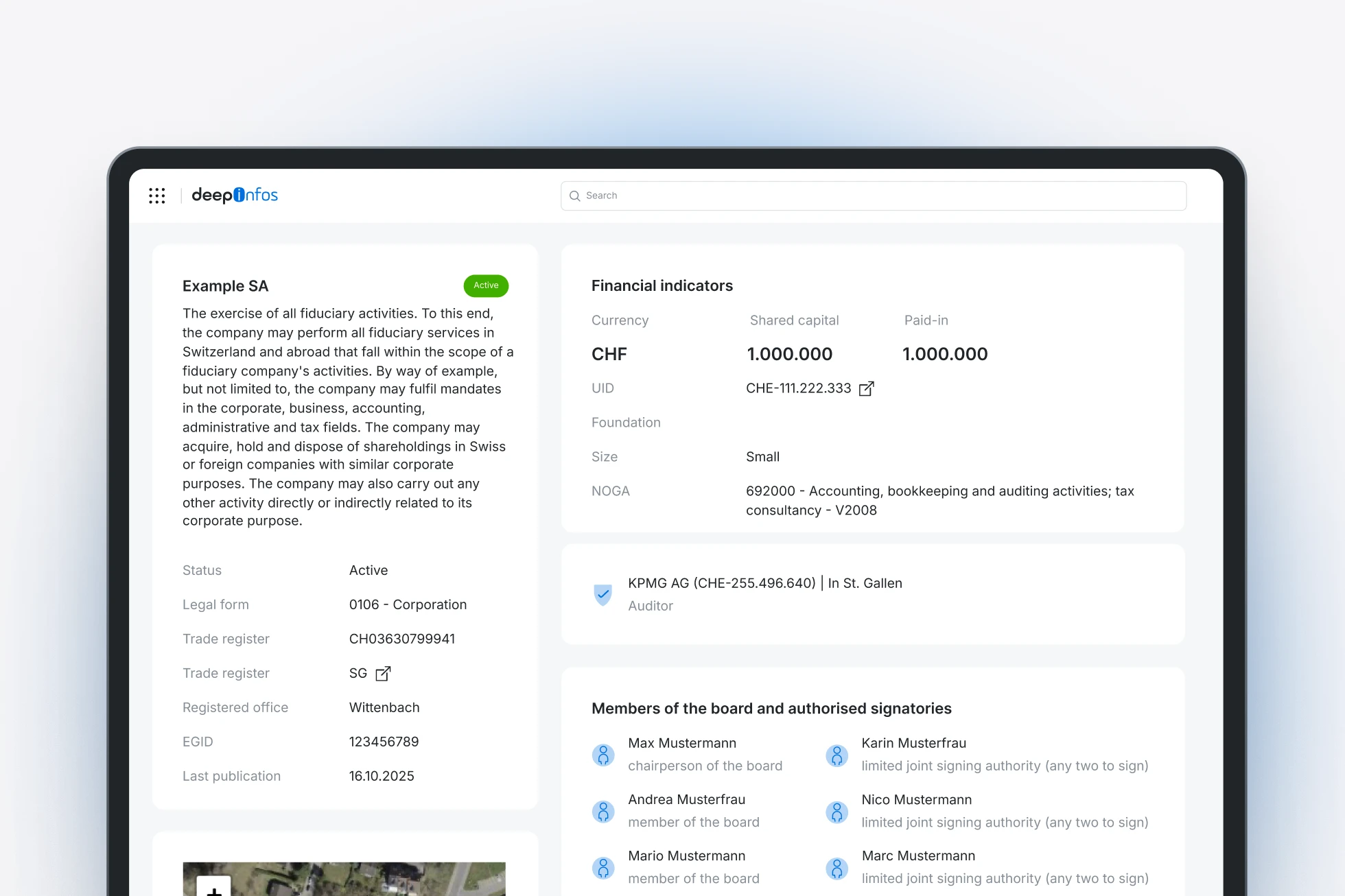Viewport: 1345px width, 896px height.
Task: Click Nico Mustermann's person icon
Action: click(837, 812)
